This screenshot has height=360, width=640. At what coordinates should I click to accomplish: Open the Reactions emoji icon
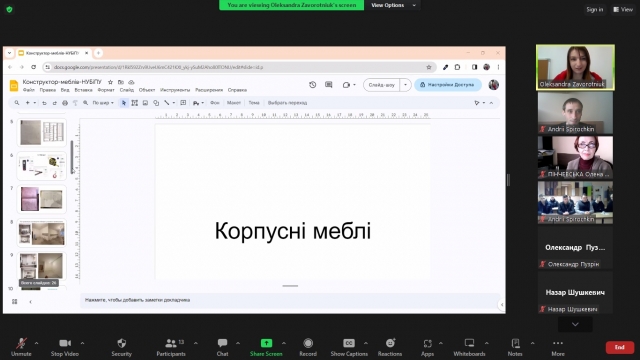390,343
